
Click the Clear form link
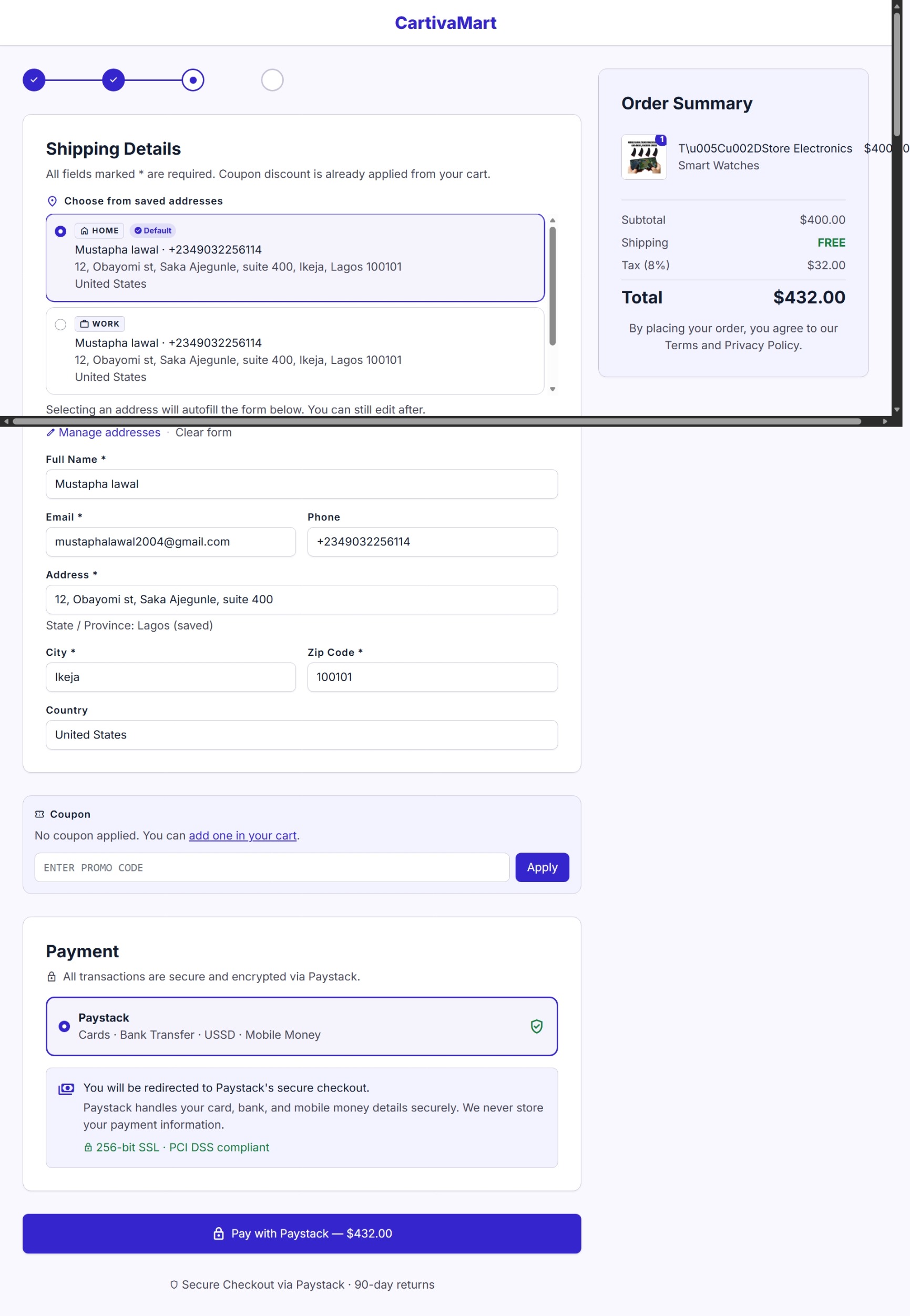[x=203, y=432]
